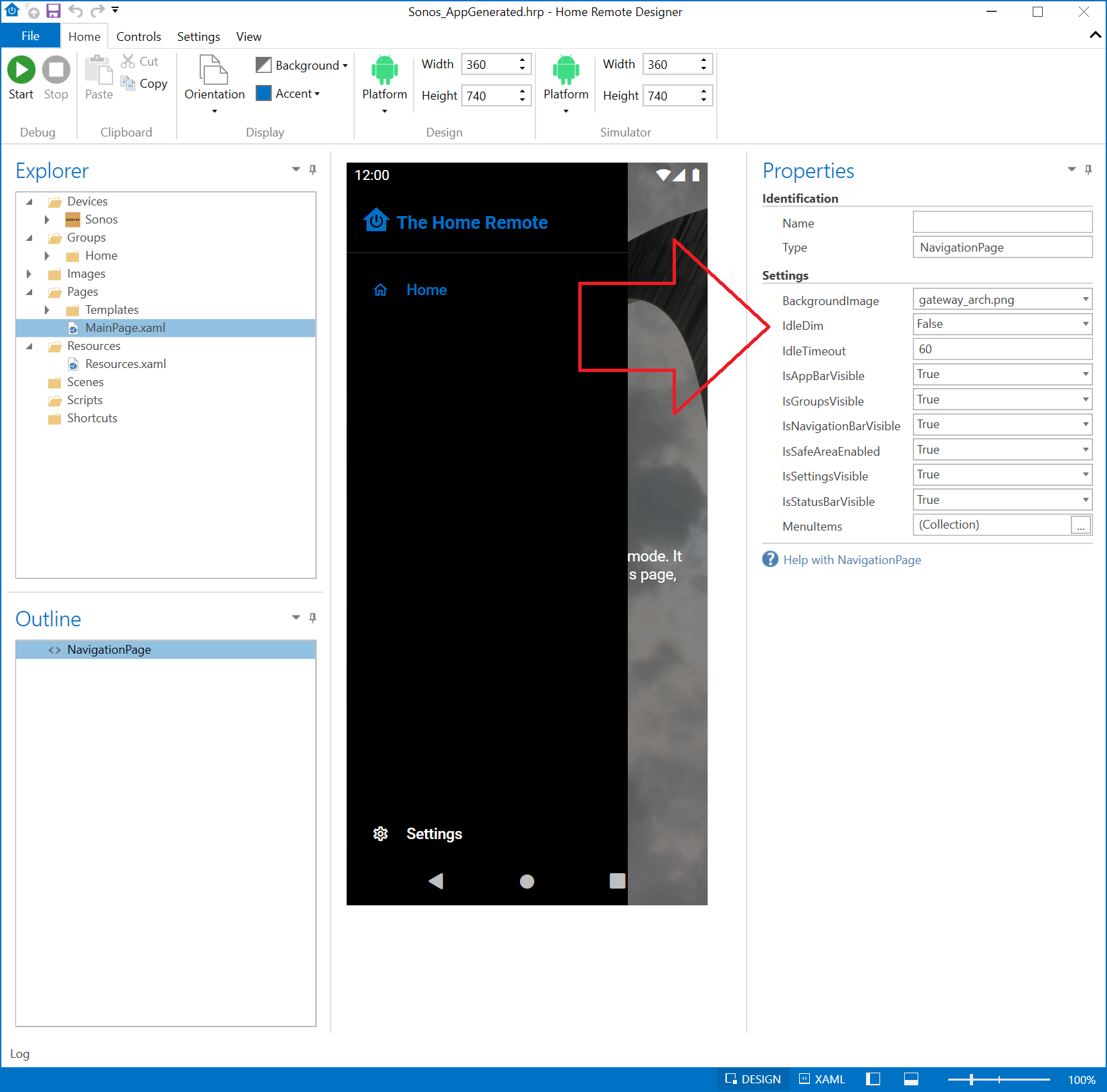
Task: Open the IsStatusBarVisible dropdown
Action: click(x=1086, y=500)
